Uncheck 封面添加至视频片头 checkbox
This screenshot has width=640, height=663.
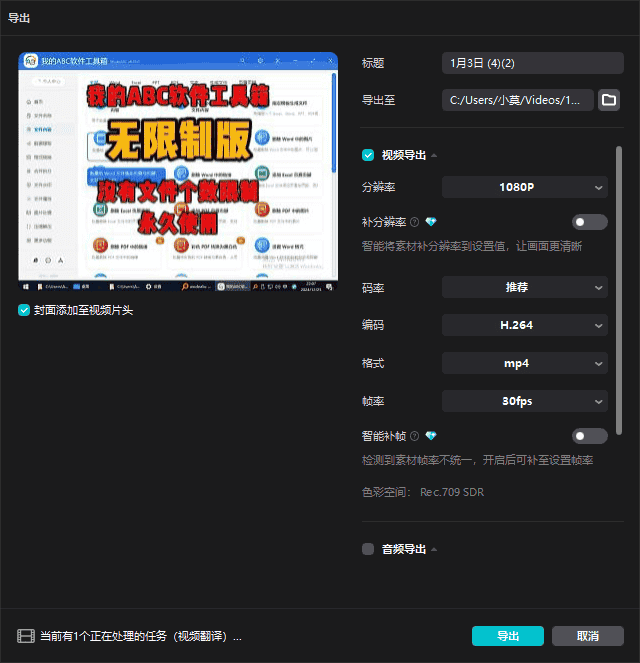24,310
